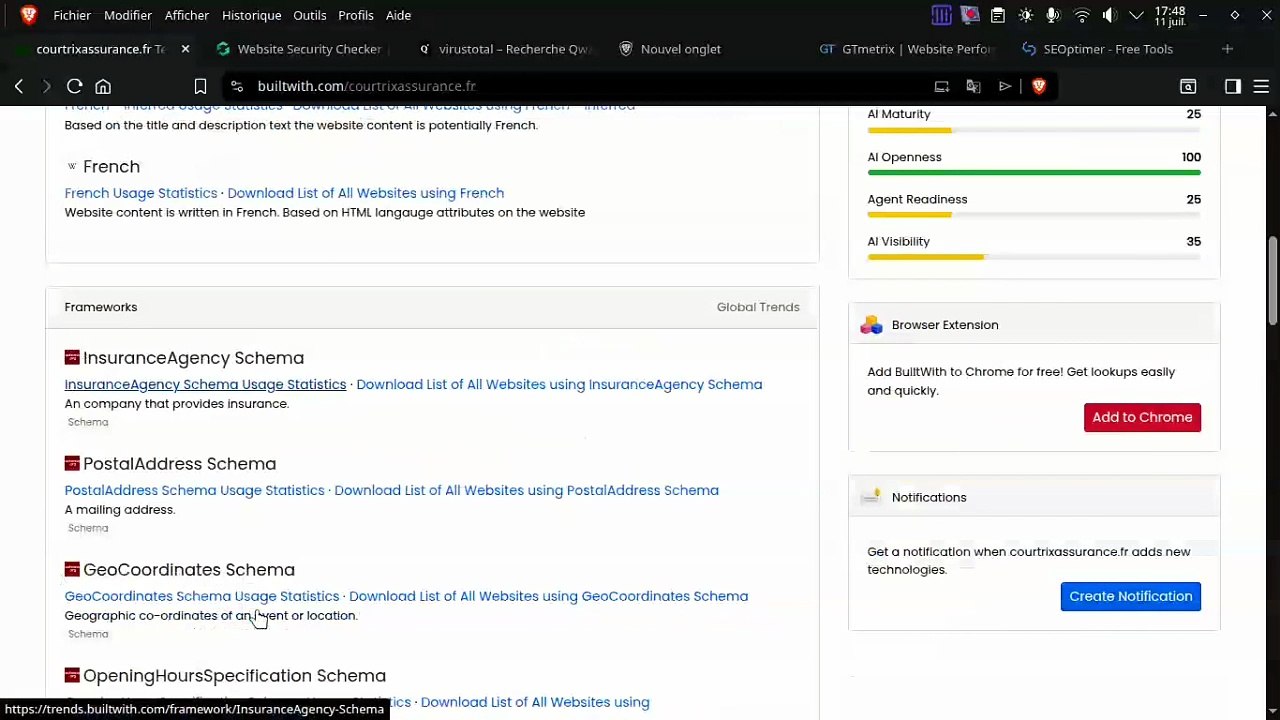The height and width of the screenshot is (720, 1280).
Task: Click the Add to Chrome button
Action: pos(1142,417)
